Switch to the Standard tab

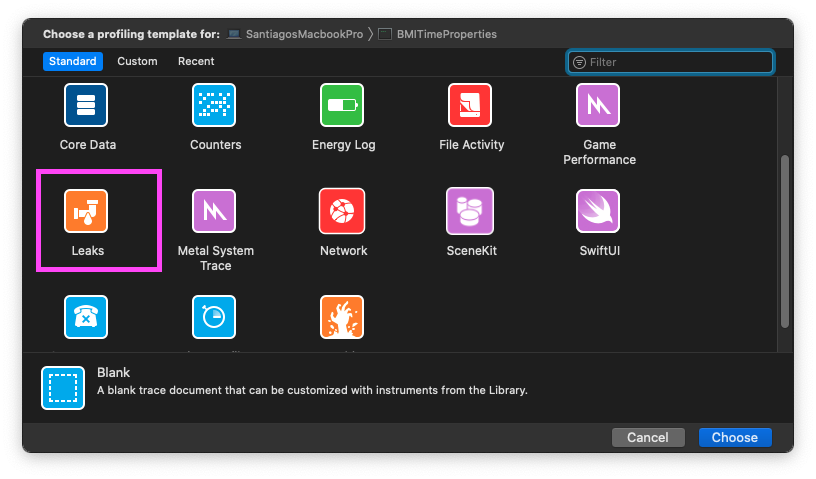[72, 61]
